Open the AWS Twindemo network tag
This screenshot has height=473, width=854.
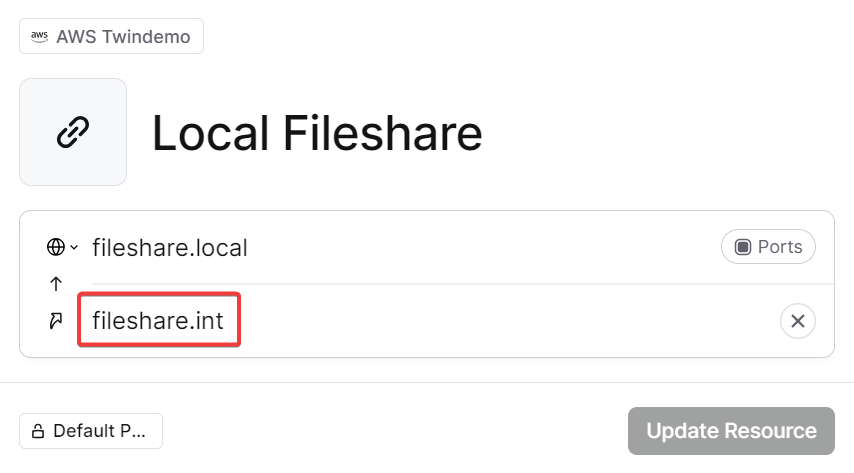click(111, 37)
